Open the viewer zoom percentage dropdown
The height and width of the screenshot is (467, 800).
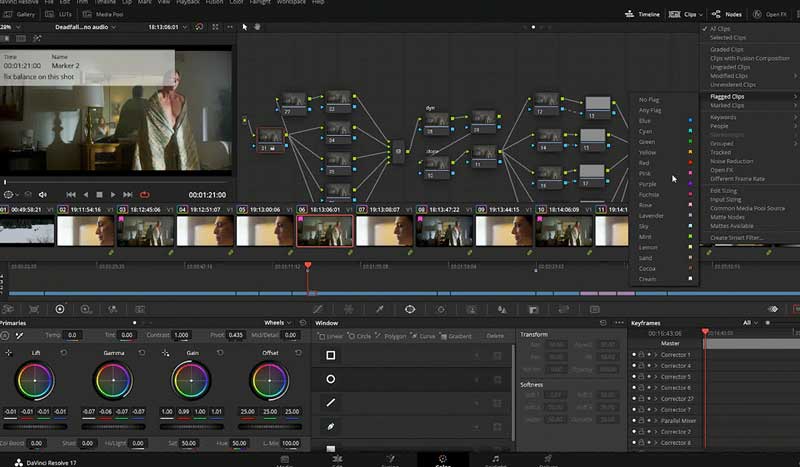(10, 27)
